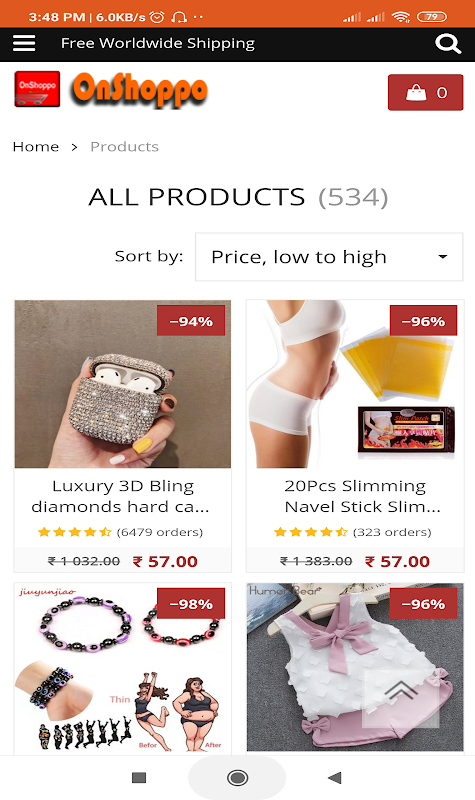
Task: Tap Android recent apps square
Action: tap(139, 778)
